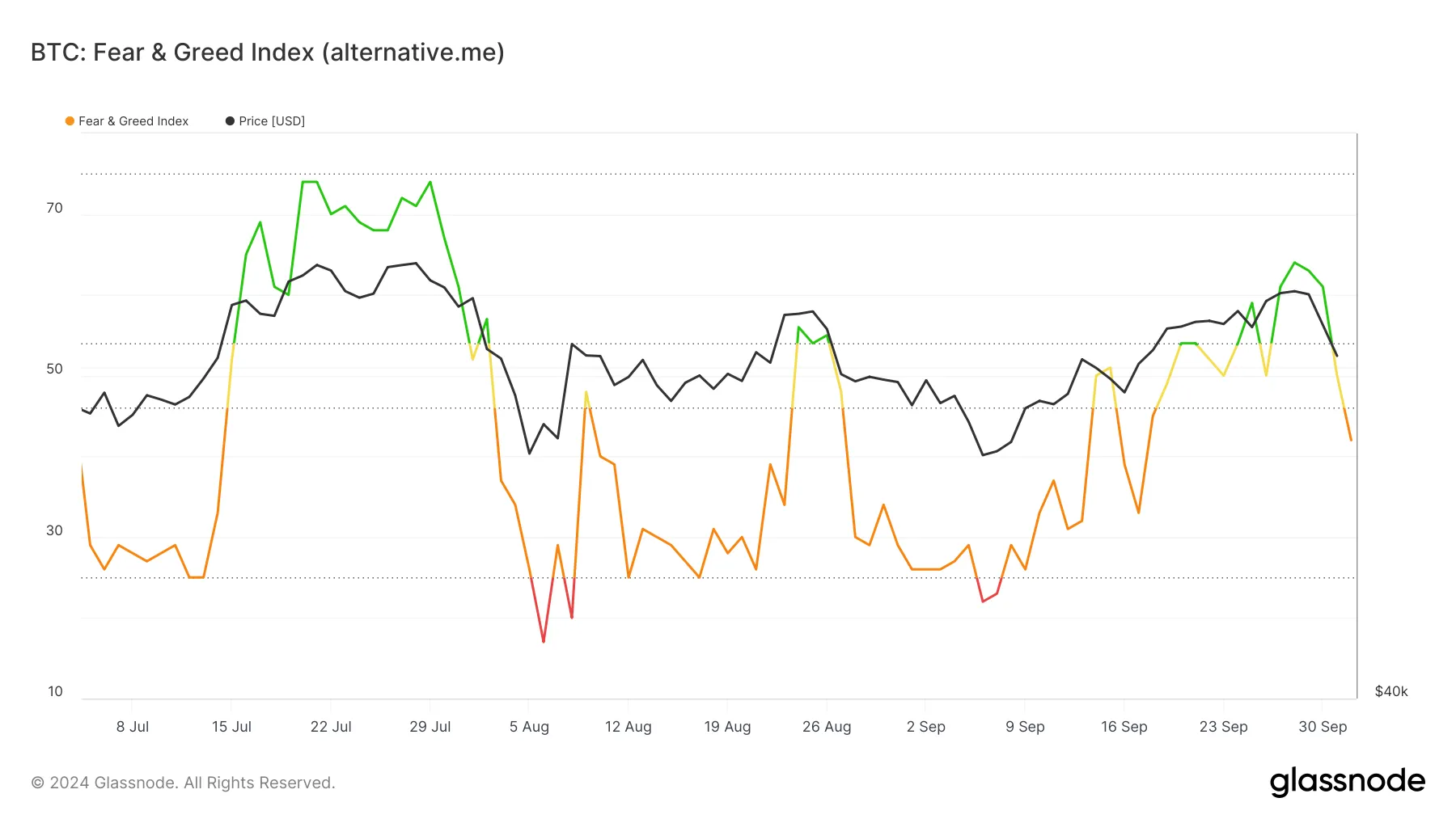Image resolution: width=1456 pixels, height=819 pixels.
Task: Select the 15 Jul date label
Action: [x=231, y=727]
